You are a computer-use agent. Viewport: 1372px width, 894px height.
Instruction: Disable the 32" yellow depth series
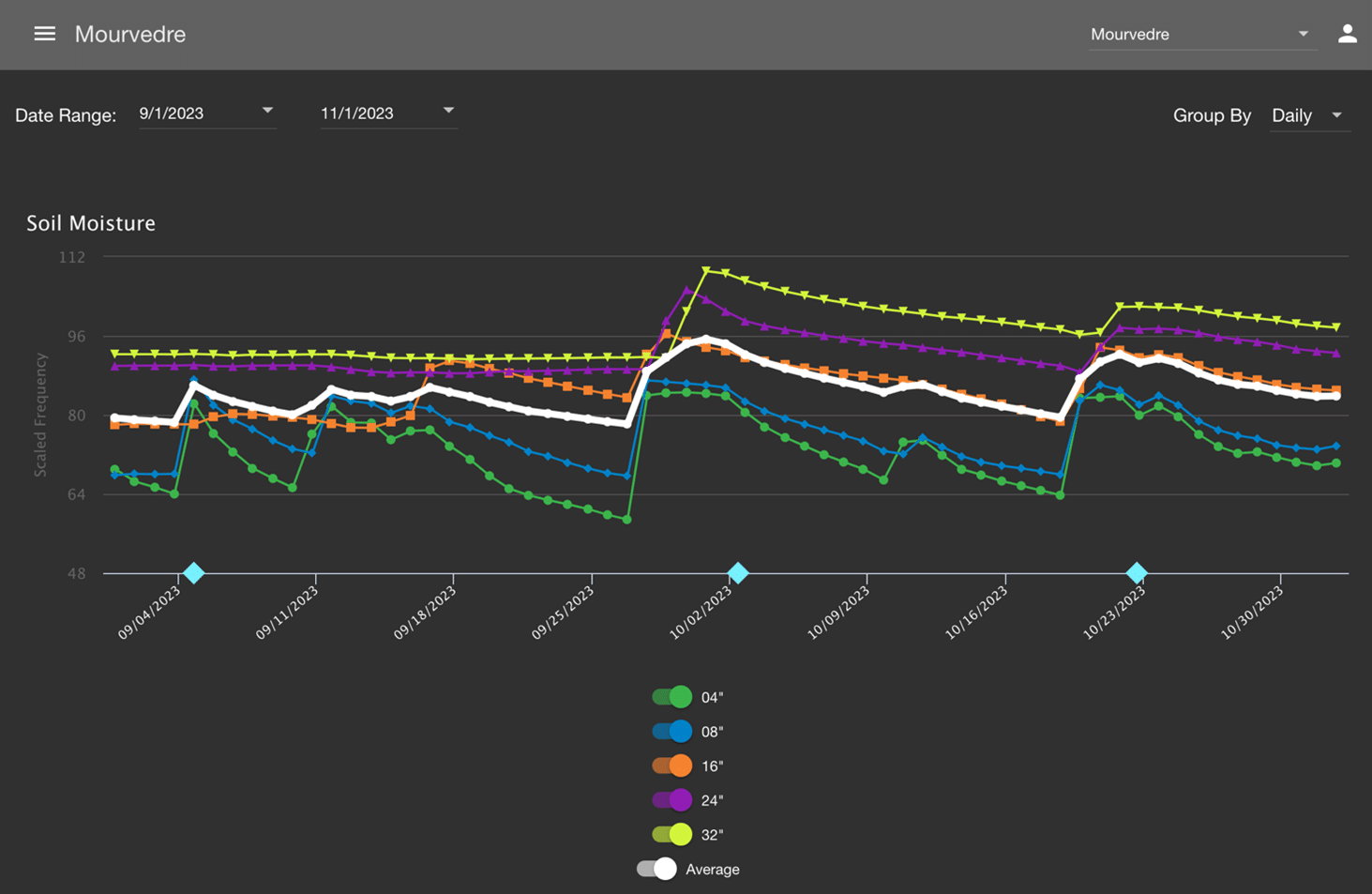tap(672, 835)
